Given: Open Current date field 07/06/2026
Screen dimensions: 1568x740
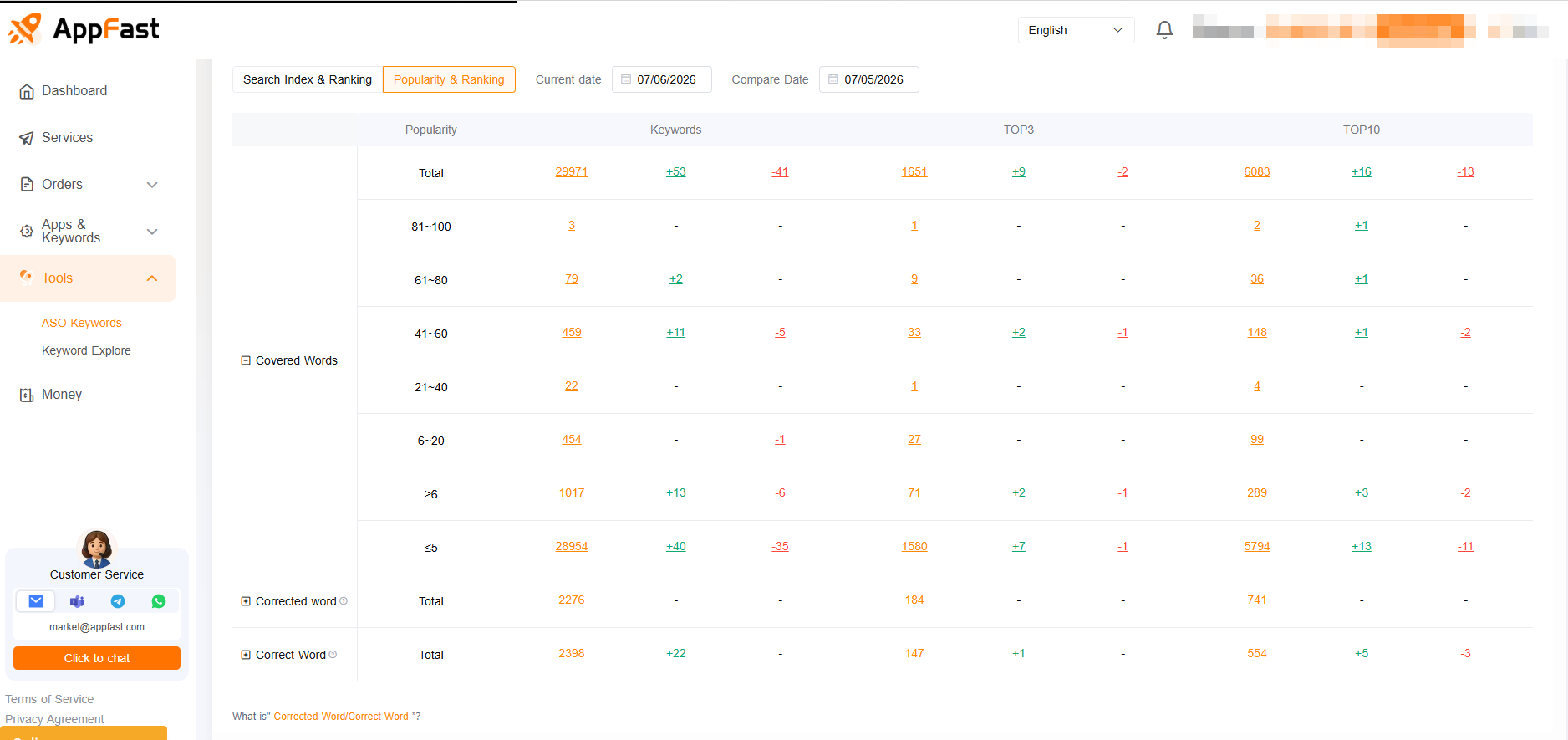Looking at the screenshot, I should pyautogui.click(x=662, y=79).
